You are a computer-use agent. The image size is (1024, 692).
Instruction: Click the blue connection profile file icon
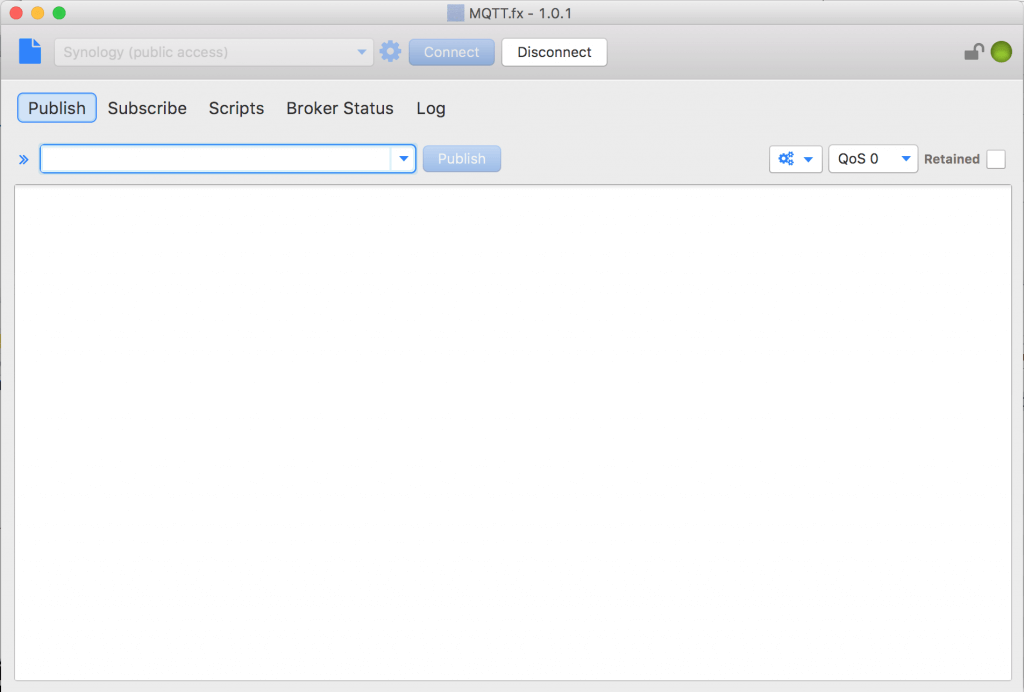(30, 52)
